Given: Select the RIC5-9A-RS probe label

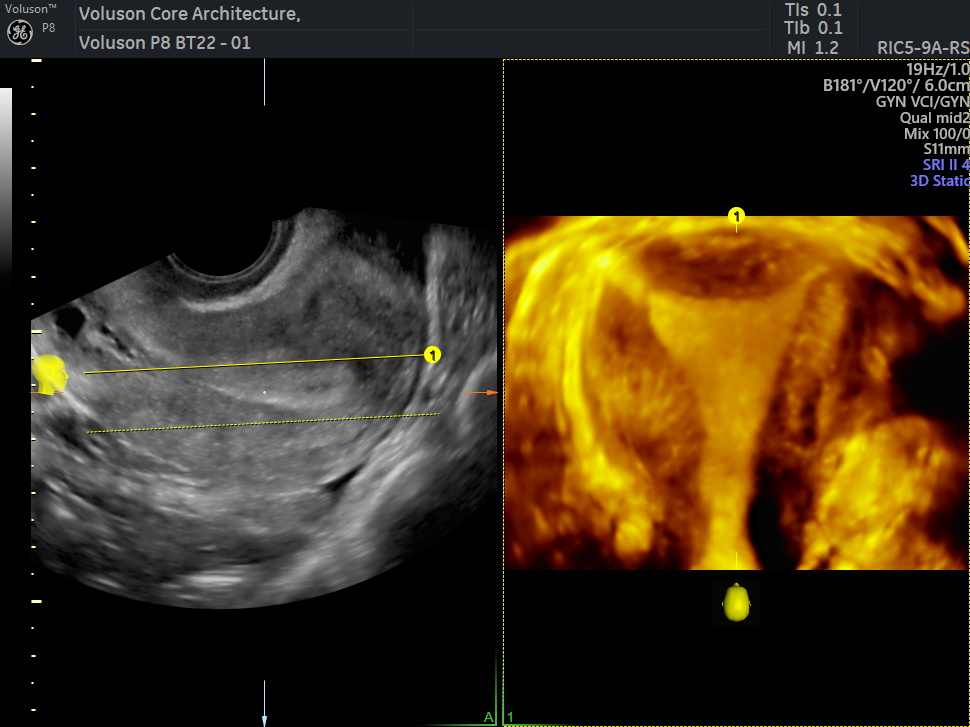Looking at the screenshot, I should [922, 47].
